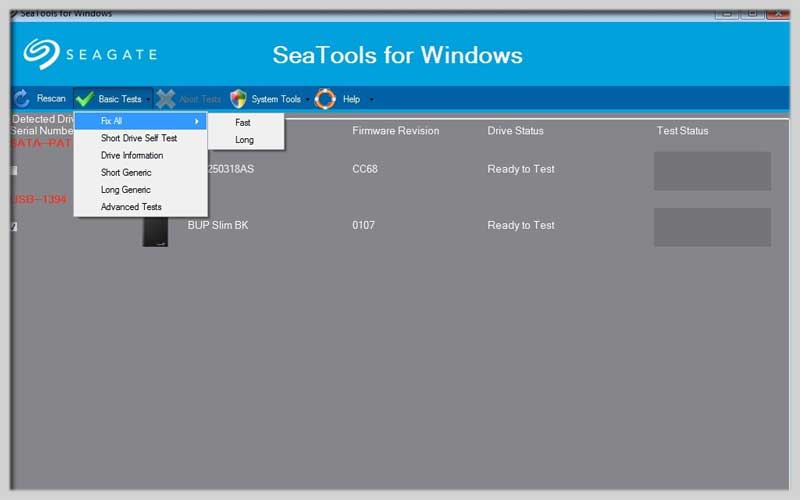Click the 0107 firmware value
Screen dimensions: 800x500
[x=363, y=225]
